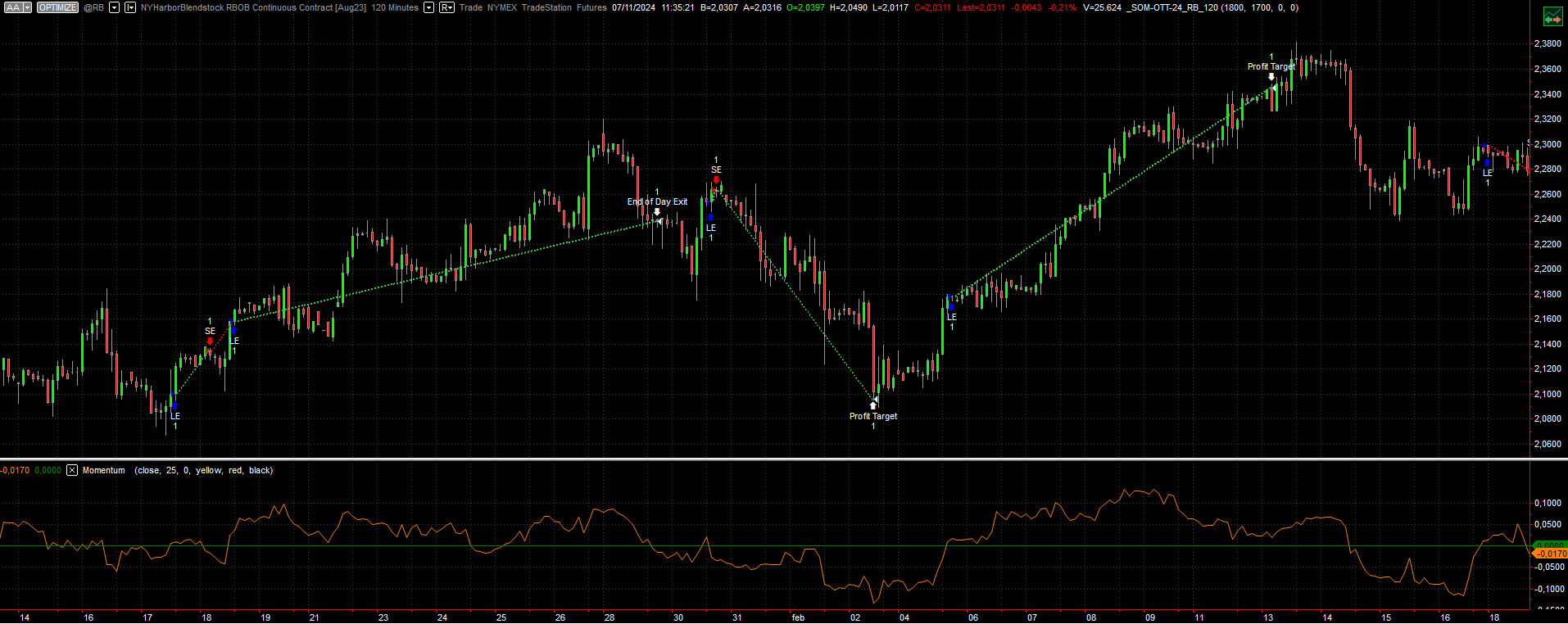Click the Profit Target arrow near date 13

click(1271, 77)
